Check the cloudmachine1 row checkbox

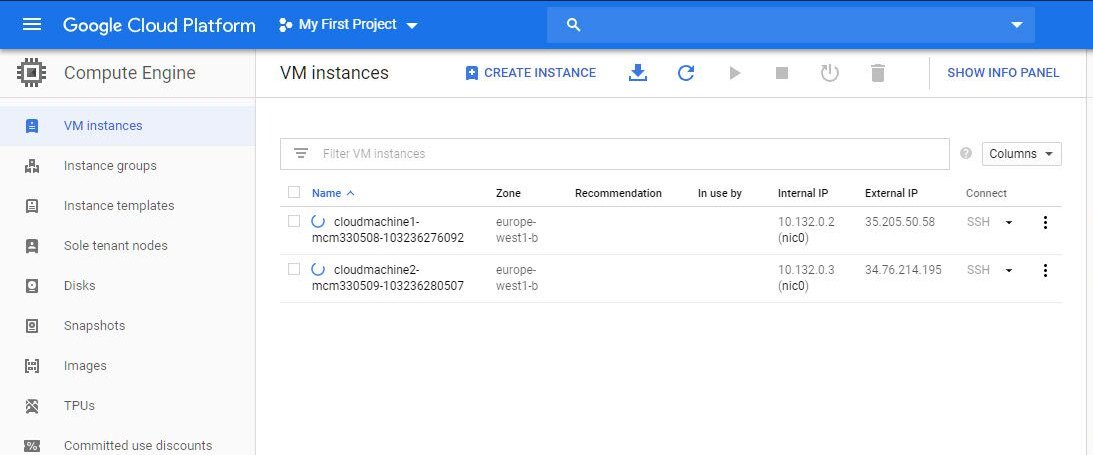(294, 222)
